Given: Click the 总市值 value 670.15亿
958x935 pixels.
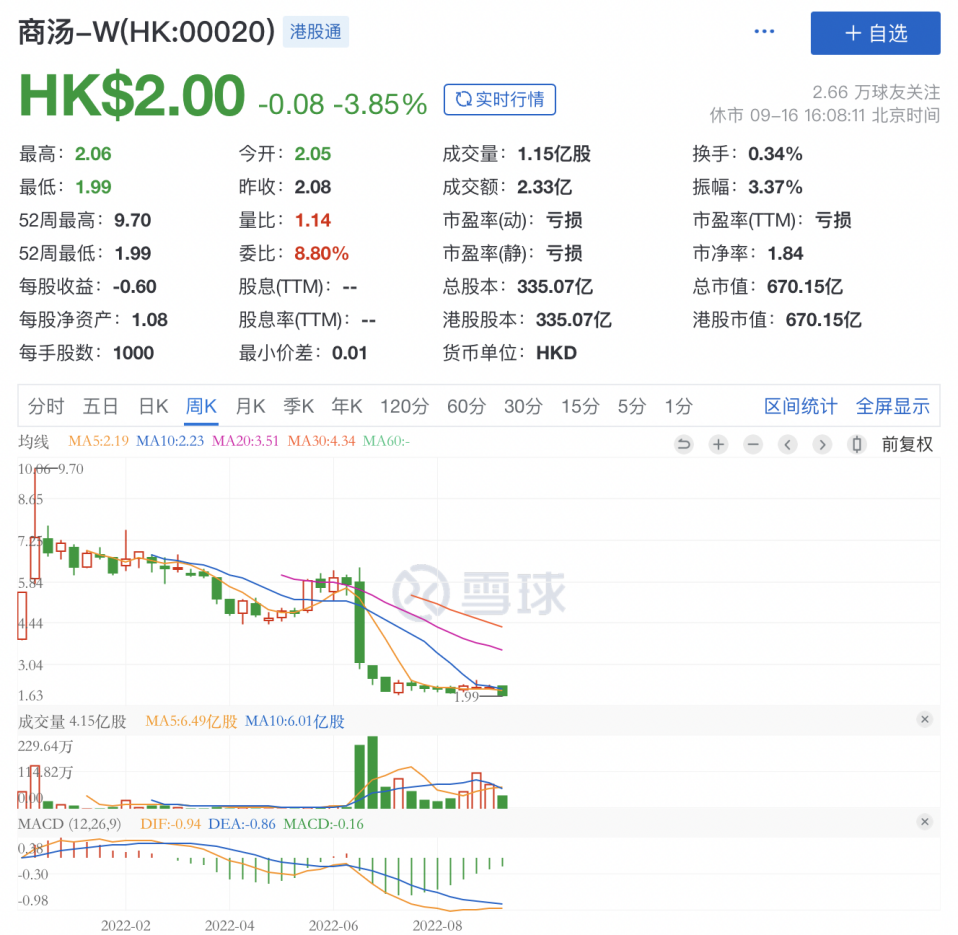Looking at the screenshot, I should click(805, 287).
